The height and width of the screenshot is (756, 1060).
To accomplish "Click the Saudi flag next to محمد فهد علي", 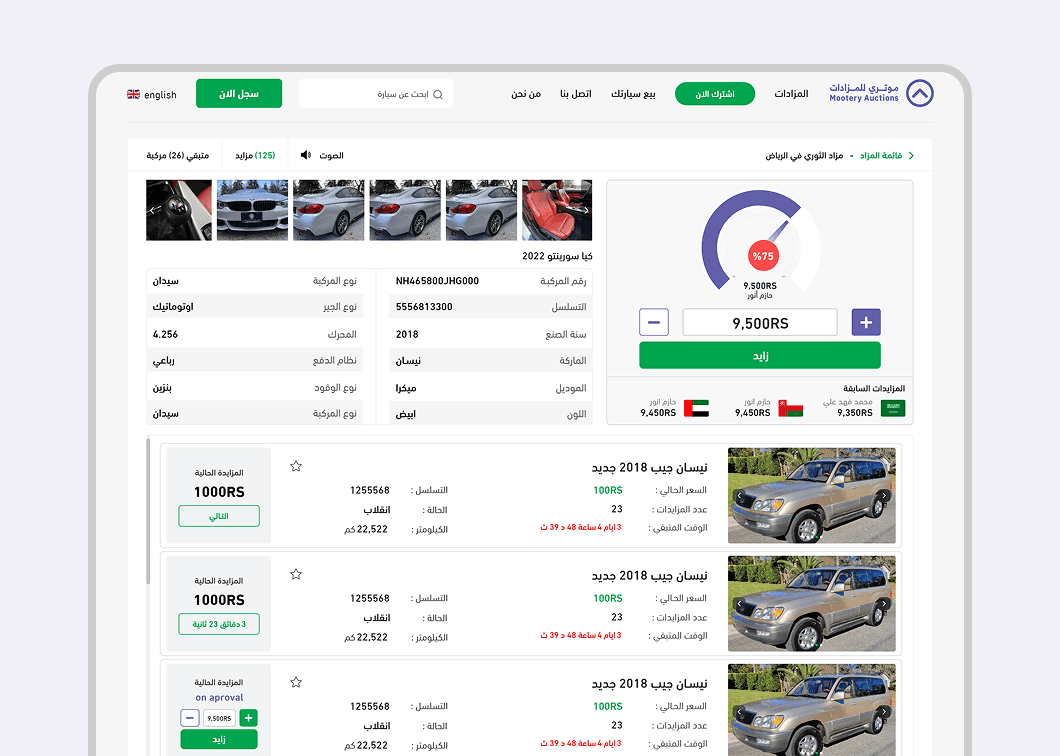I will pyautogui.click(x=892, y=407).
